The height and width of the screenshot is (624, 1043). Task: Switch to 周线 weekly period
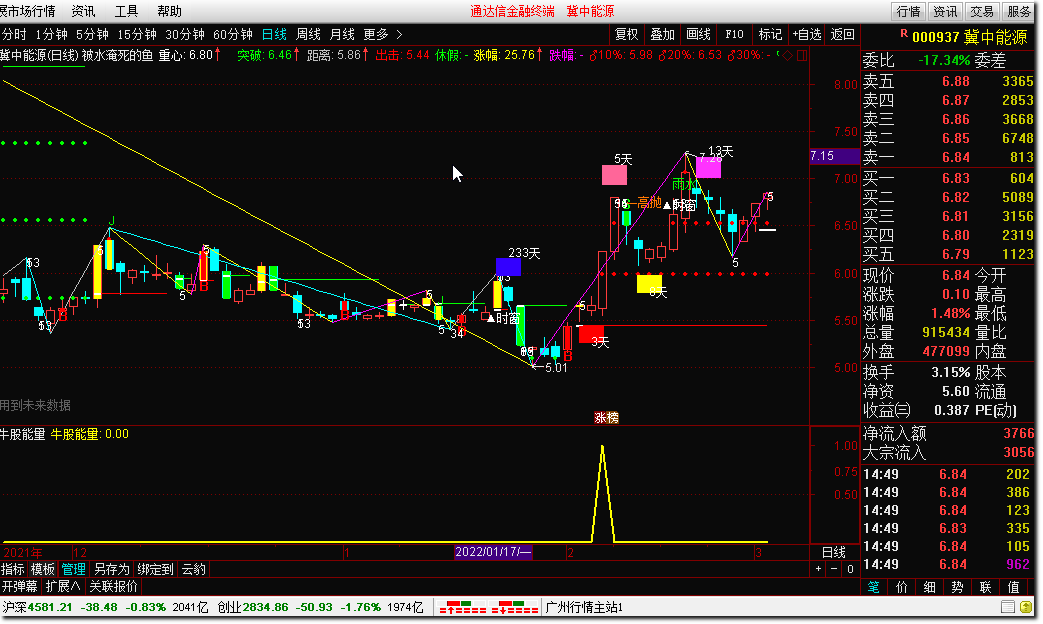pyautogui.click(x=308, y=34)
